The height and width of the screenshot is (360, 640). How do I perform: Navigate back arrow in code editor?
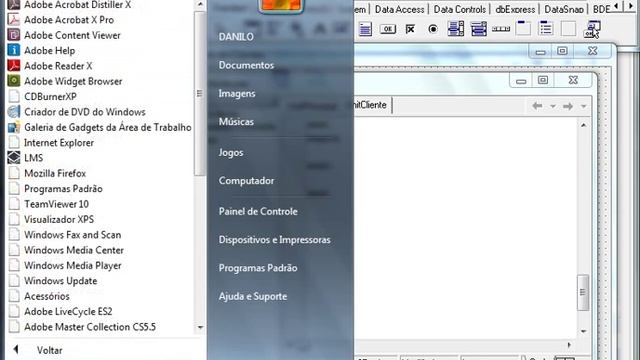pyautogui.click(x=537, y=106)
